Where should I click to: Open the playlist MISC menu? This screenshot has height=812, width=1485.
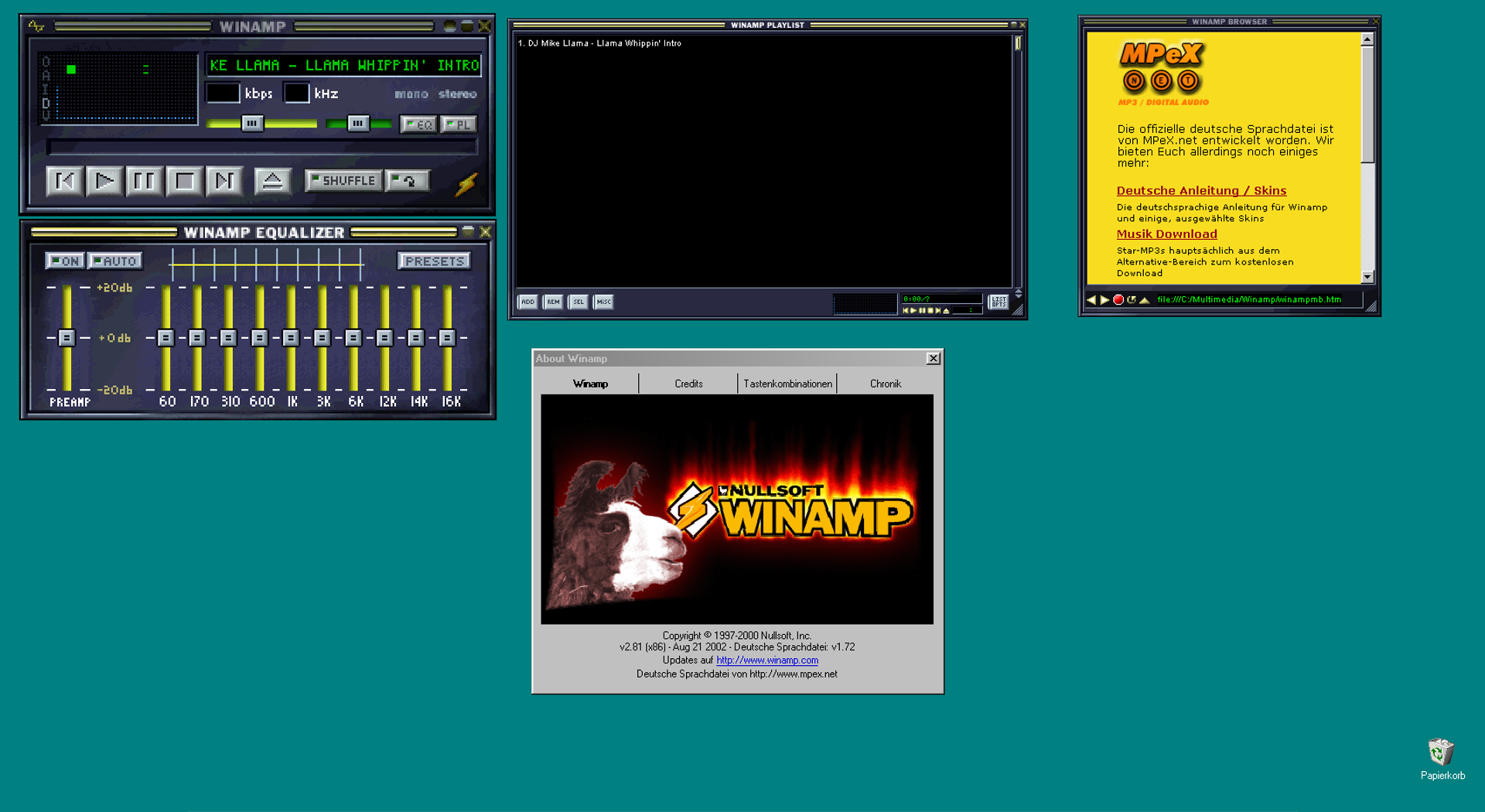click(x=603, y=302)
